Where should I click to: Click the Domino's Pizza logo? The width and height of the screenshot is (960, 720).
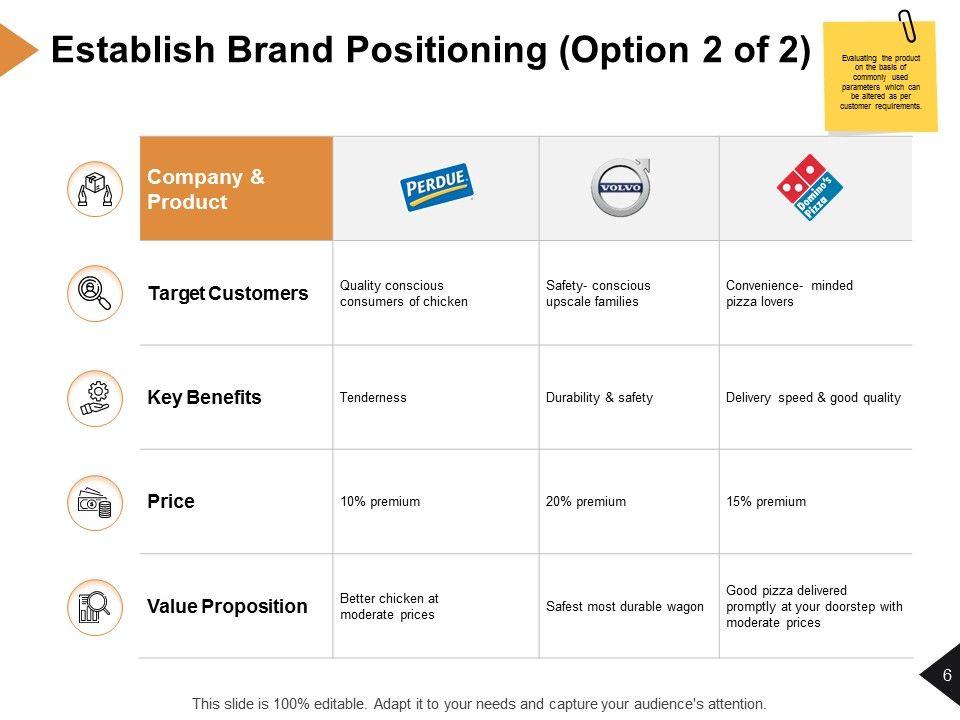pos(810,187)
